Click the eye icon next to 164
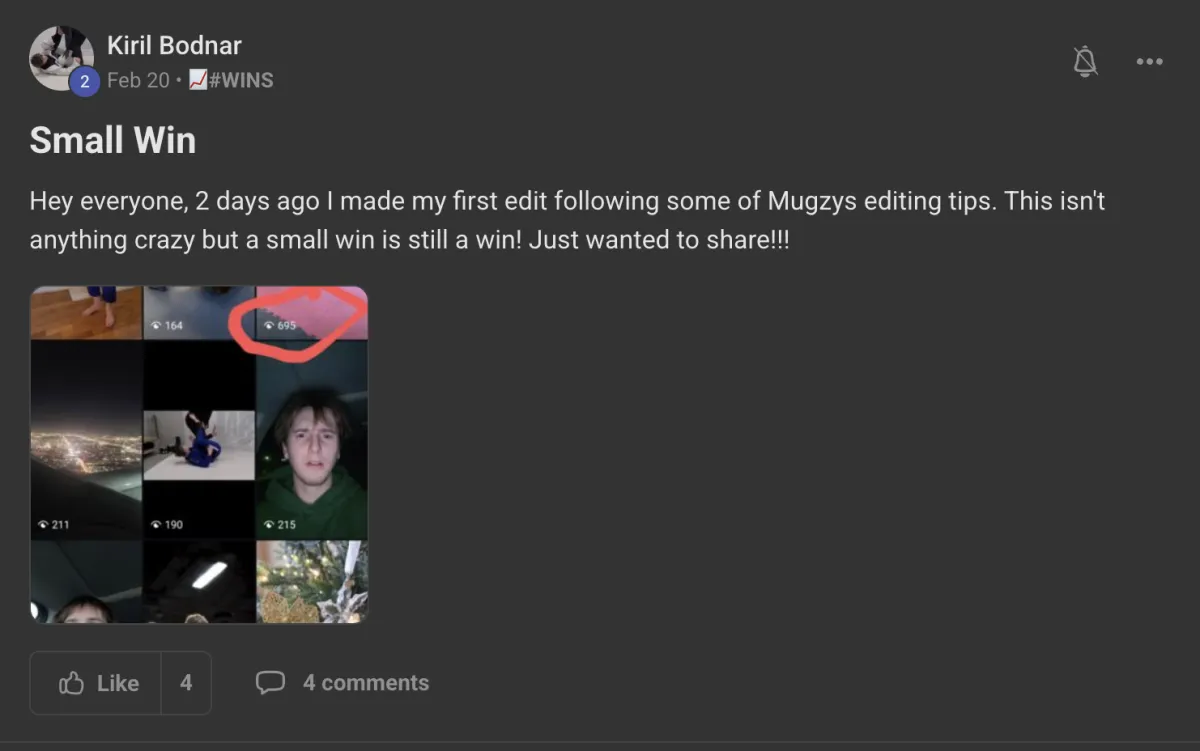 coord(156,326)
